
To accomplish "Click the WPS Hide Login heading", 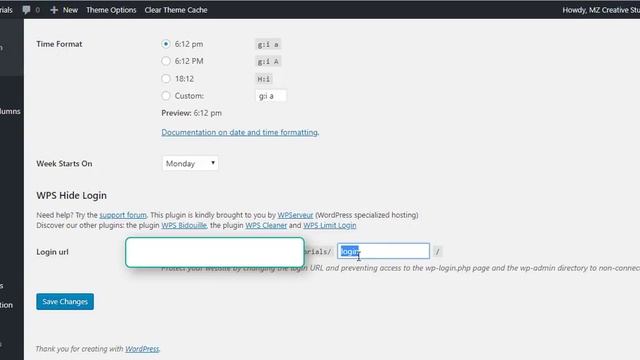I will [71, 196].
